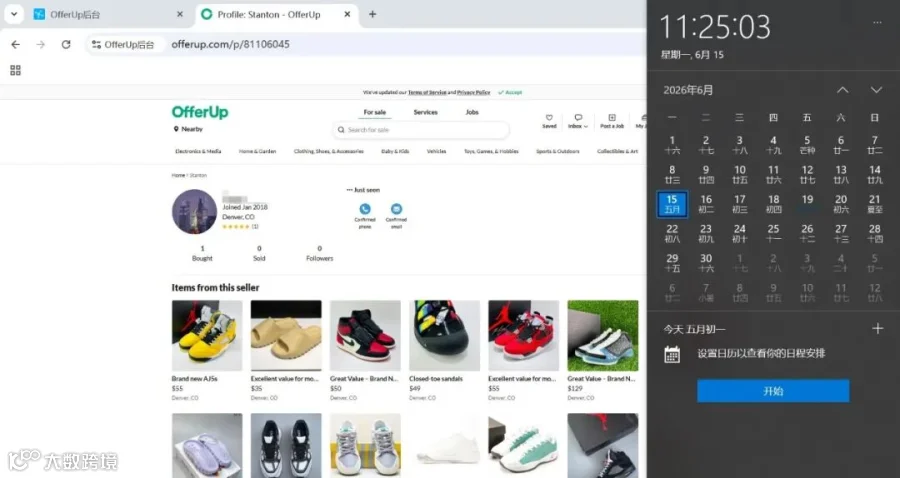Open Baby & Kids category
This screenshot has height=478, width=900.
tap(395, 151)
